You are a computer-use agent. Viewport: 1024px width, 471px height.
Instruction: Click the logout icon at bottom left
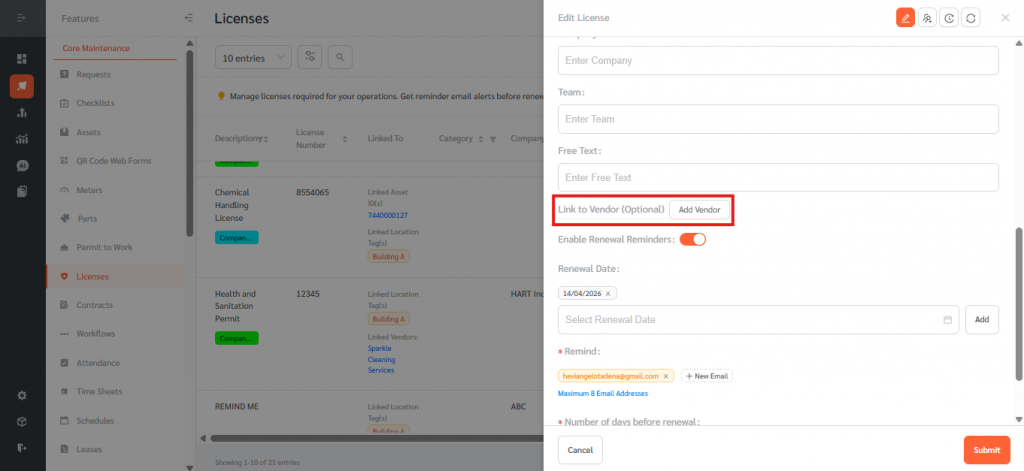coord(22,446)
